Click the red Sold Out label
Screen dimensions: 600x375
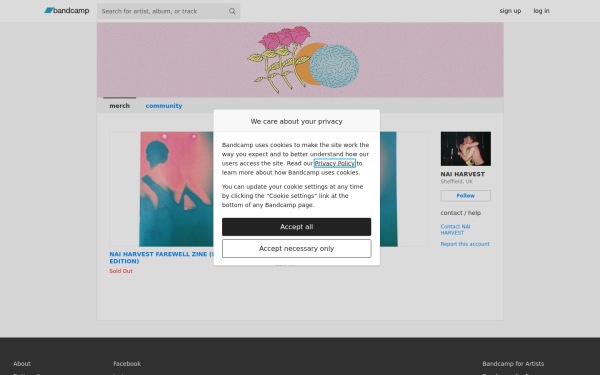121,271
